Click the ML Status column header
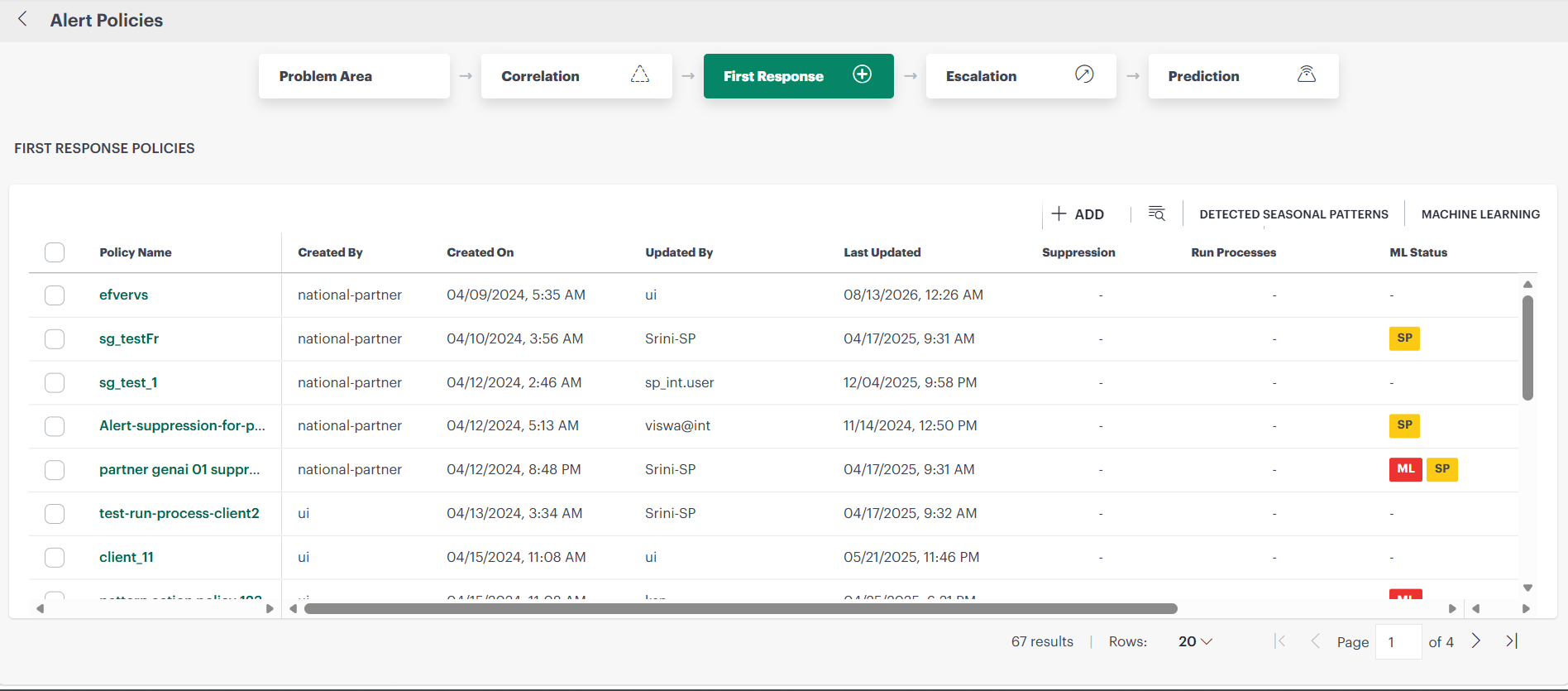1568x691 pixels. point(1418,252)
